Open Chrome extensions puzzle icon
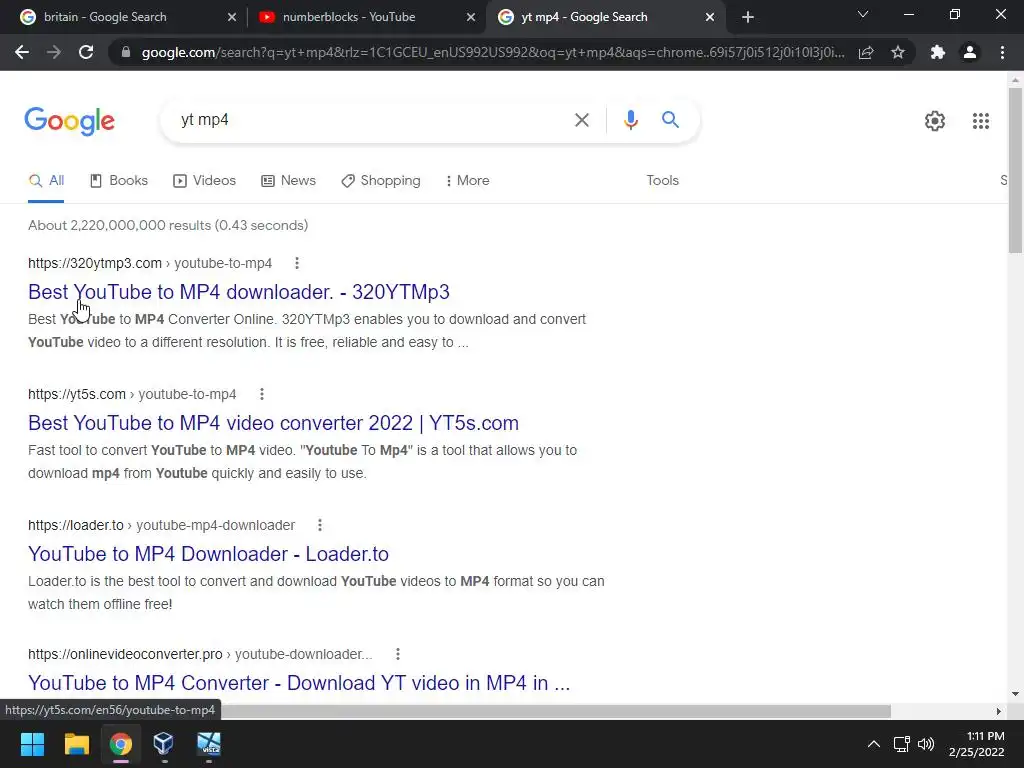This screenshot has height=768, width=1024. 938,52
